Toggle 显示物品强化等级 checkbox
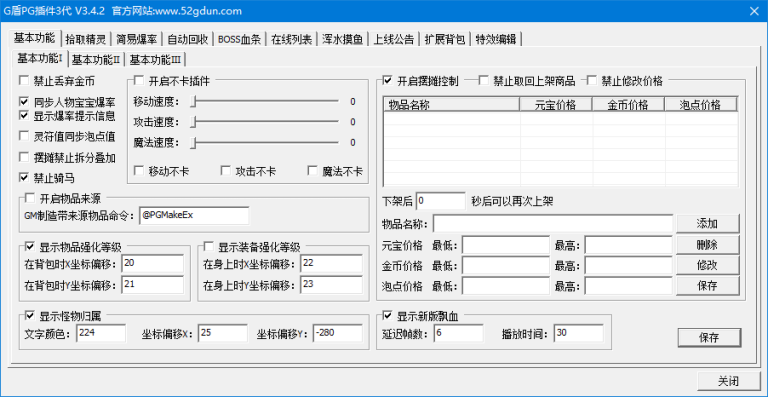This screenshot has width=768, height=397. [30, 246]
